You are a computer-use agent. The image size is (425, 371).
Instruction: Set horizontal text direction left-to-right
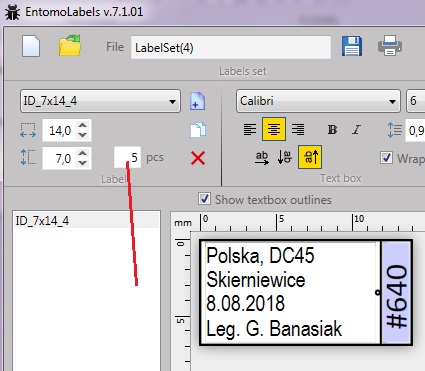(262, 157)
